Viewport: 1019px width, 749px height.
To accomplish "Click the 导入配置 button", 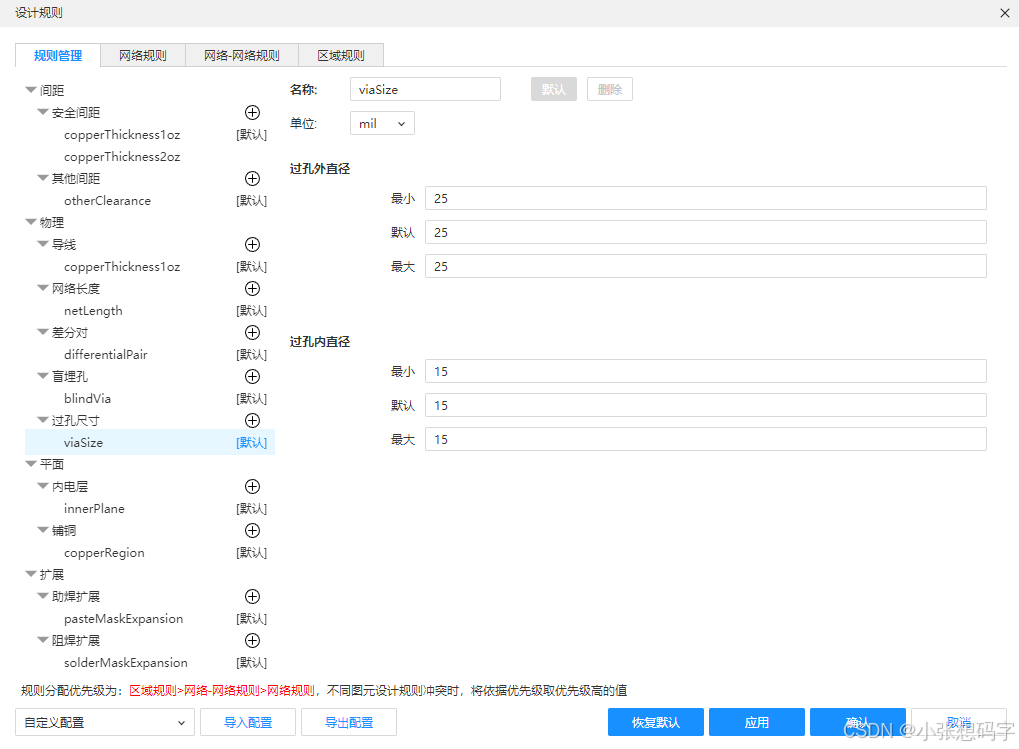I will [248, 722].
